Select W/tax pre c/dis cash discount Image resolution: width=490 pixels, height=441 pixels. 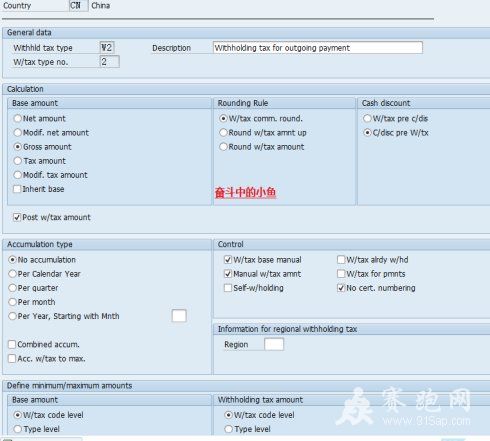[x=367, y=118]
